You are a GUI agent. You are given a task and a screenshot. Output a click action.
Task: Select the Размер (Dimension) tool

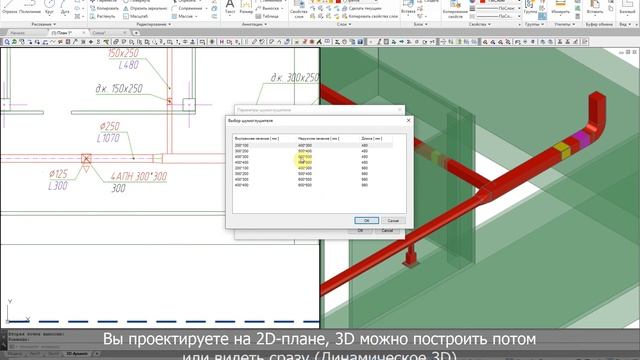click(246, 8)
